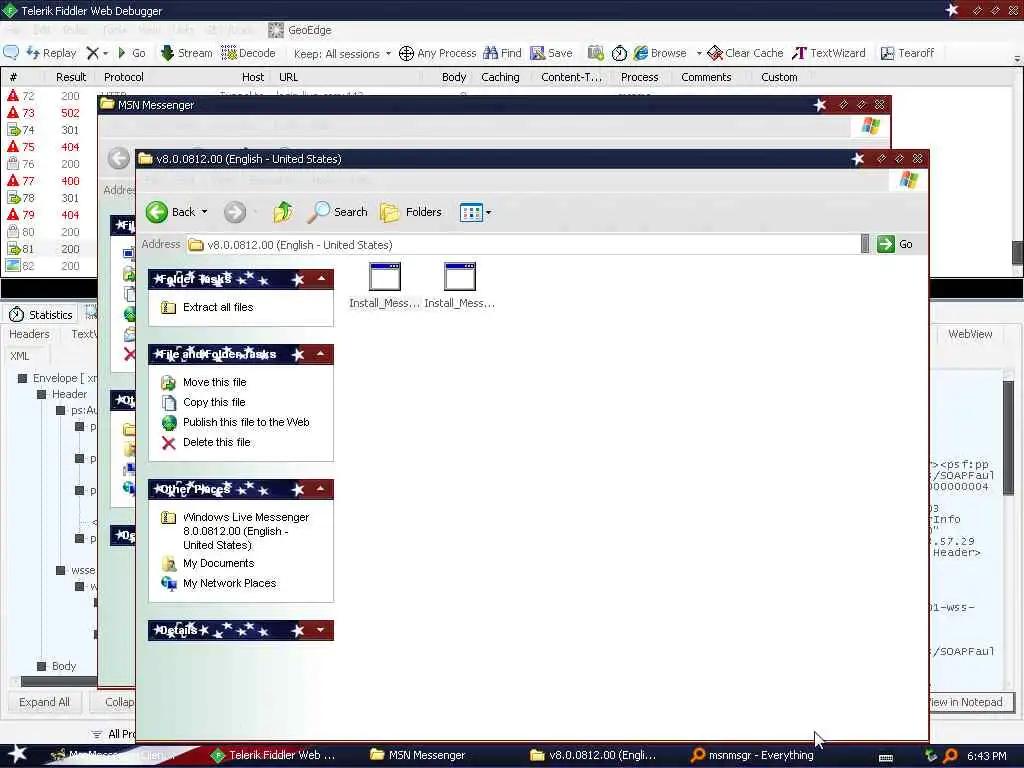Click the Expand All button
Viewport: 1024px width, 768px height.
click(x=44, y=702)
